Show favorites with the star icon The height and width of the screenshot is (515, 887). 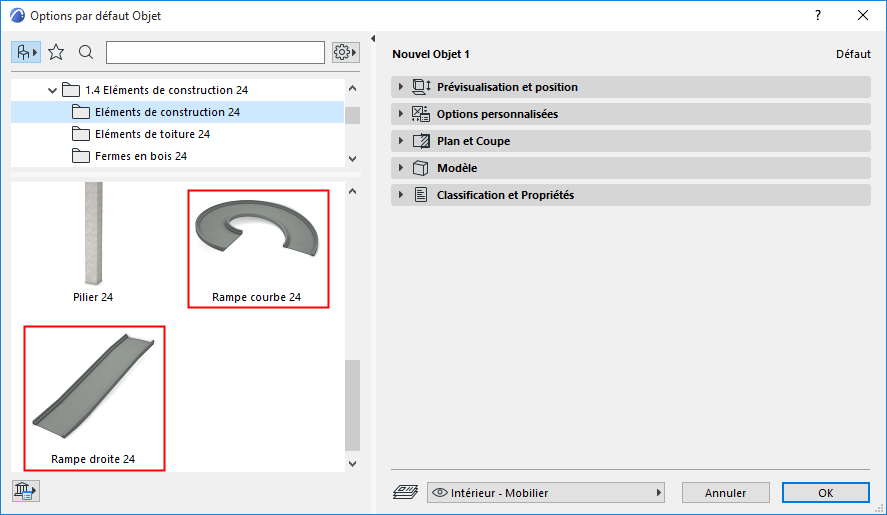pos(56,53)
